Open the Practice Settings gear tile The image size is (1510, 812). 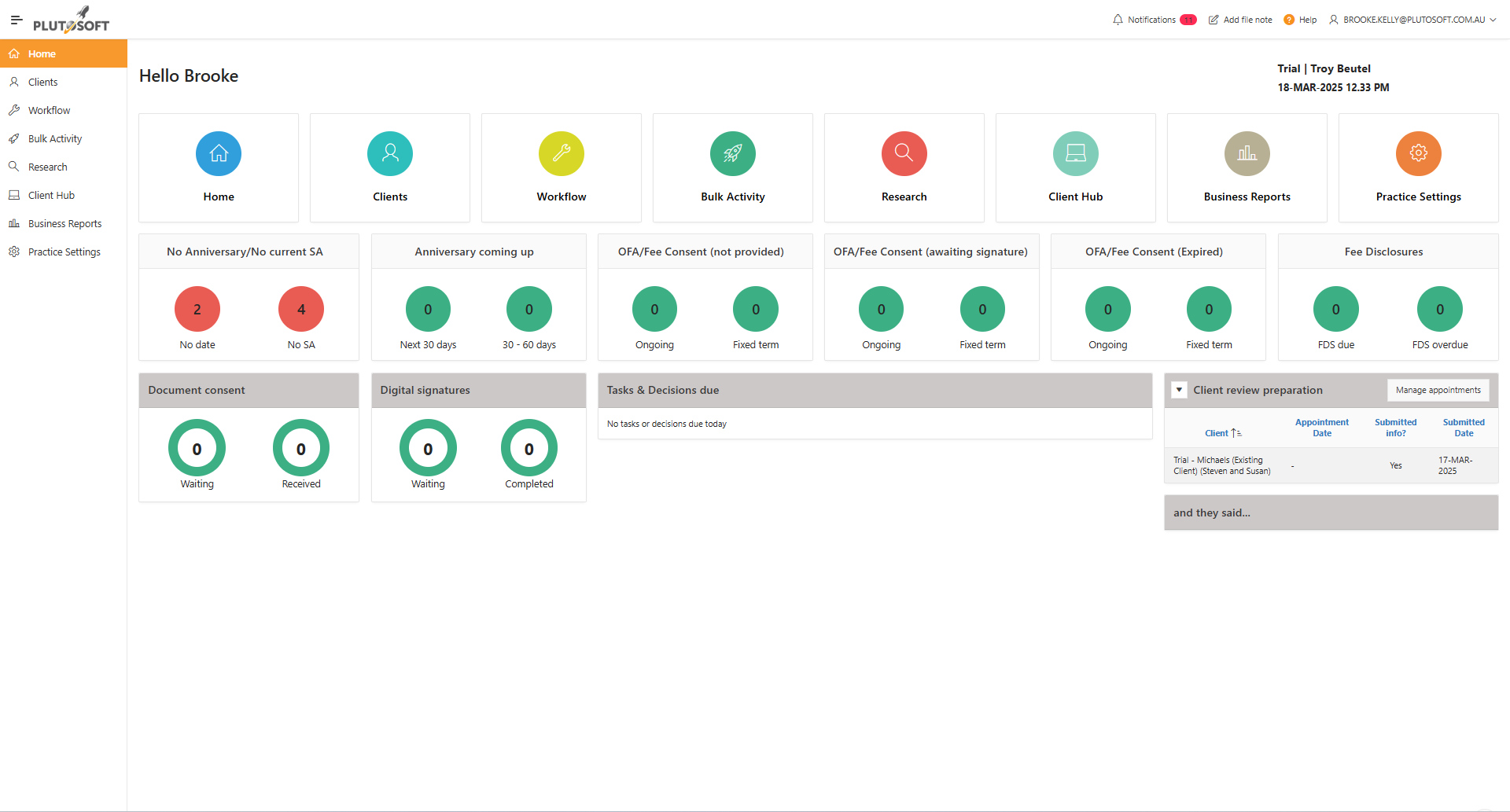click(x=1418, y=153)
